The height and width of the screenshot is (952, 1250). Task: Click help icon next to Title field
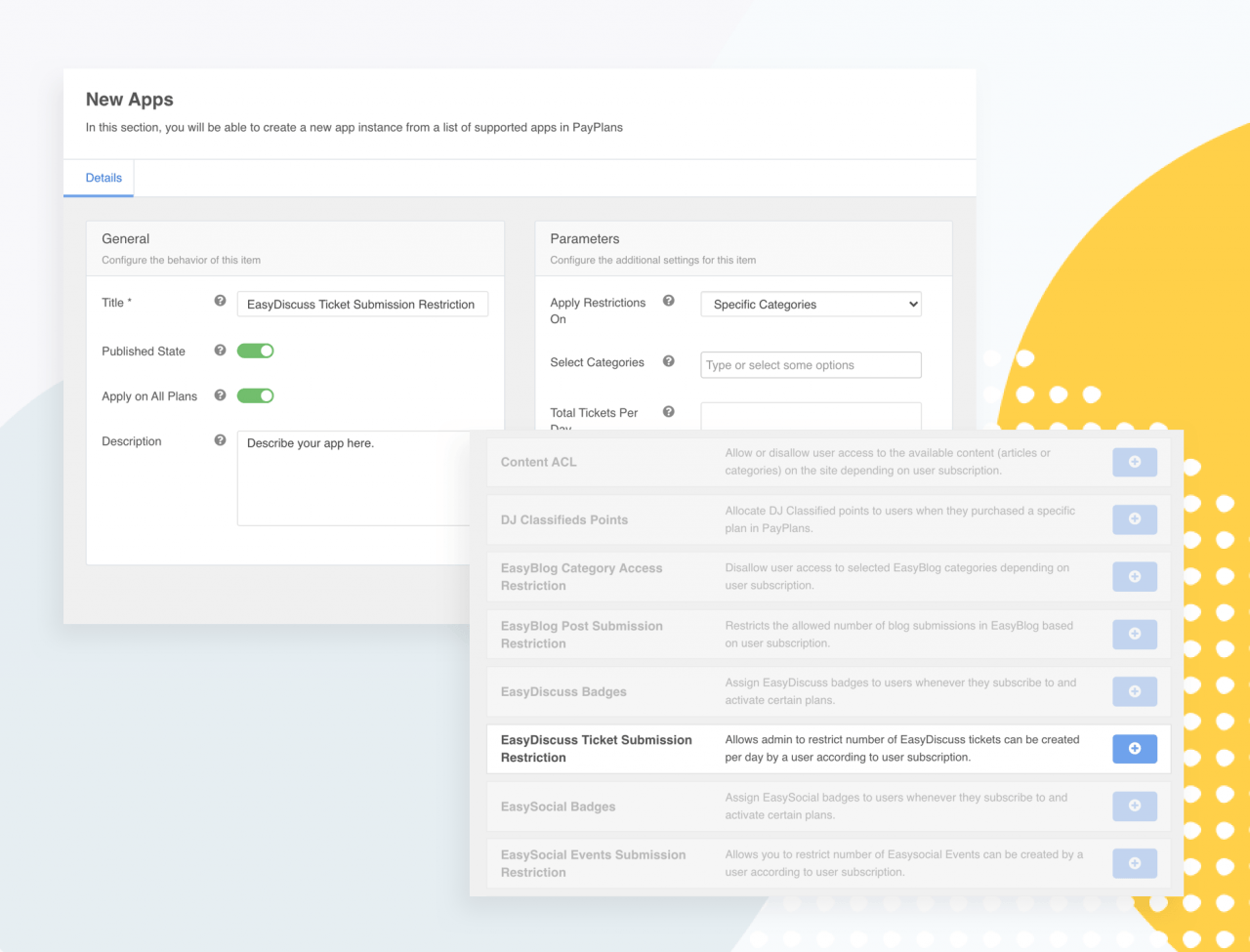220,301
